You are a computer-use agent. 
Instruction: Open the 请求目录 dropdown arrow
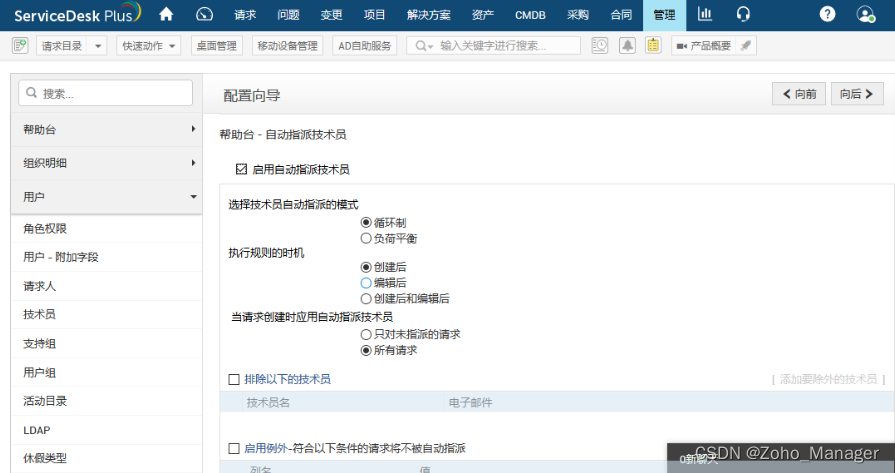98,46
